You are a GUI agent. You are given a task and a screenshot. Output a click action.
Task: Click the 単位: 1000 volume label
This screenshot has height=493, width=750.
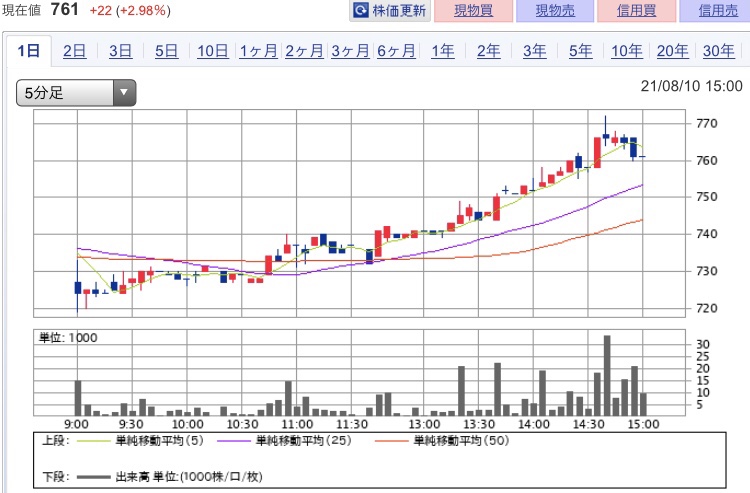[x=68, y=338]
